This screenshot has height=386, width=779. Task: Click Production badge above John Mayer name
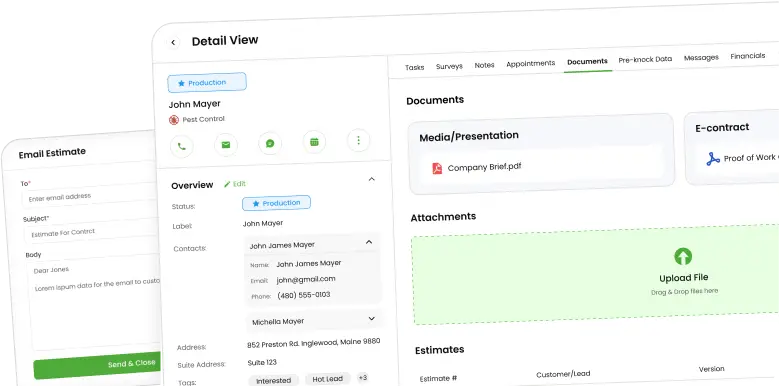[x=207, y=82]
